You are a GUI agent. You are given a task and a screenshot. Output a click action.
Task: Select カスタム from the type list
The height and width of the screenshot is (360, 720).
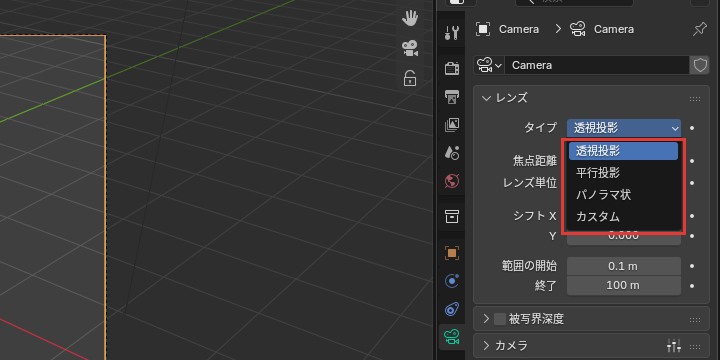coord(623,216)
